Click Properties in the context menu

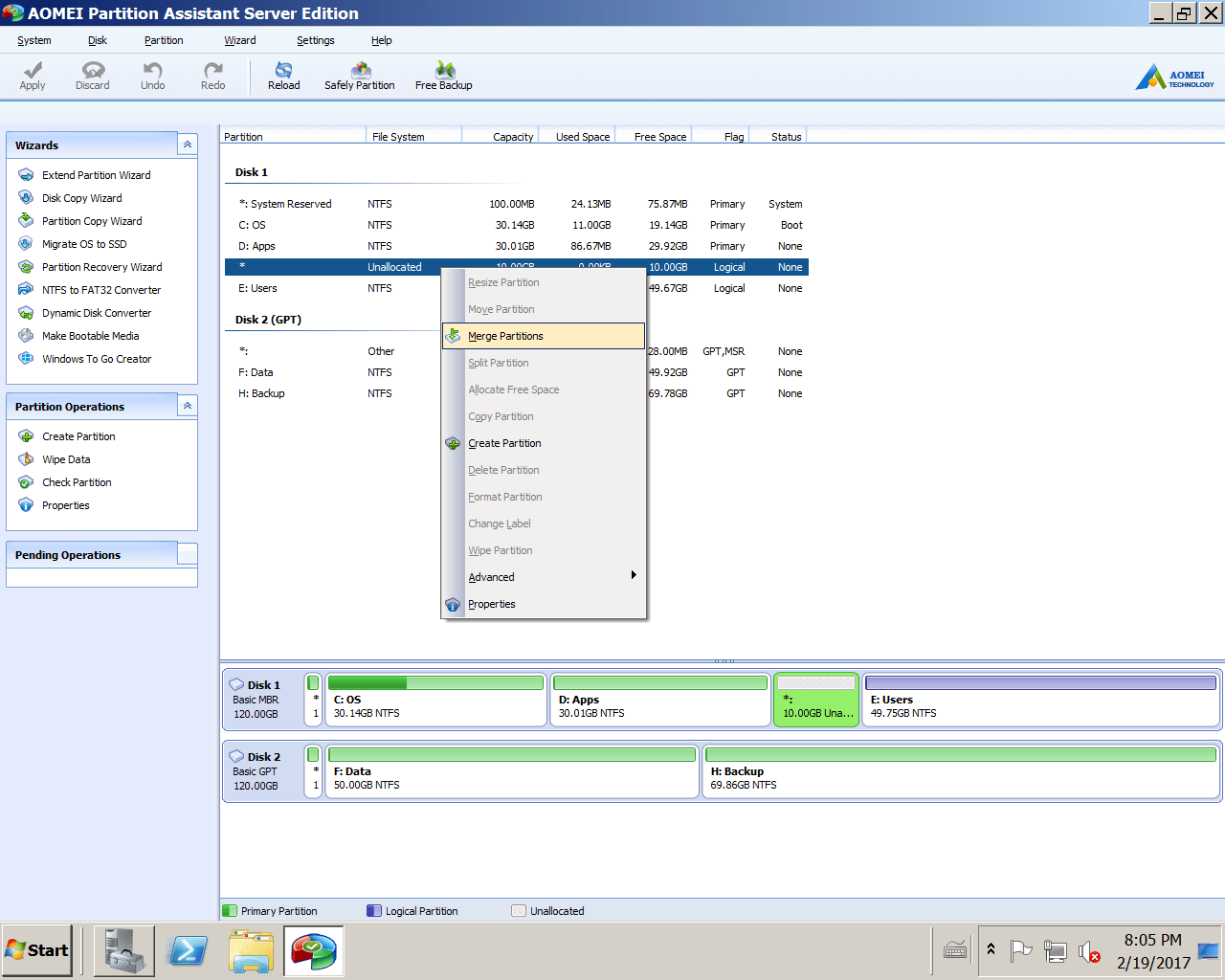click(x=491, y=604)
